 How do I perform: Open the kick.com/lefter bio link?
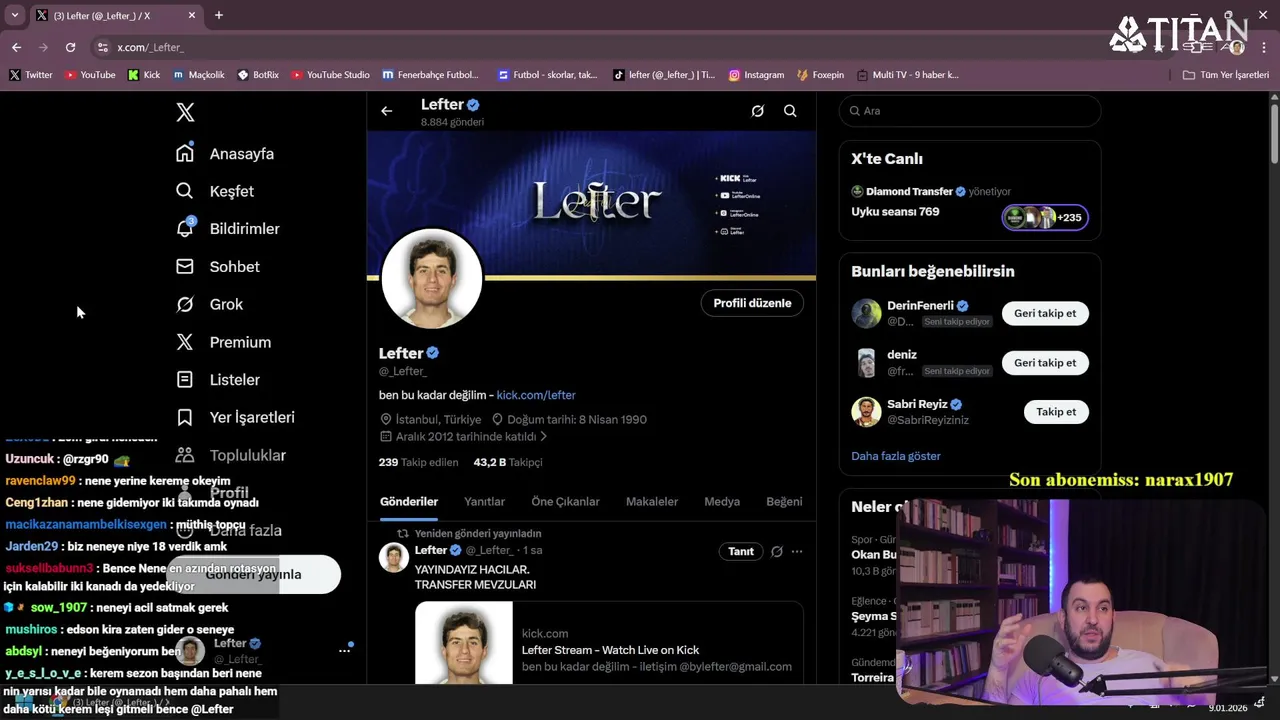pyautogui.click(x=536, y=395)
